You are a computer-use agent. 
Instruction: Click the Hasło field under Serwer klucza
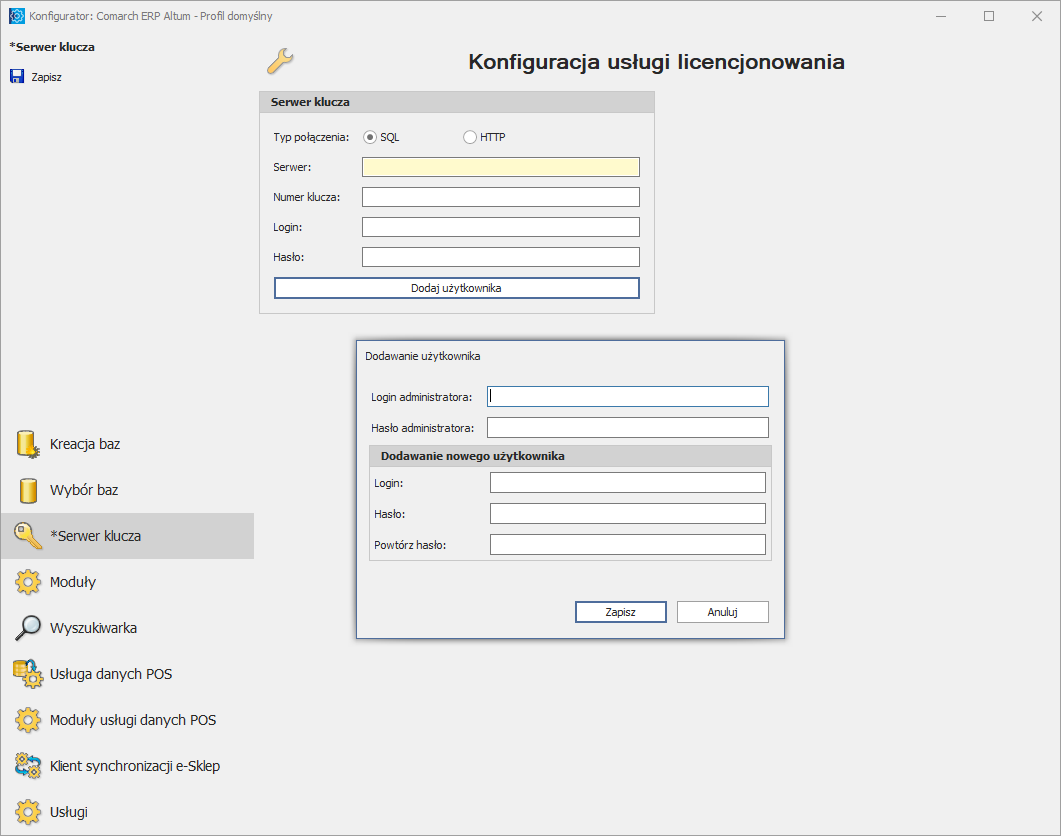pos(501,257)
